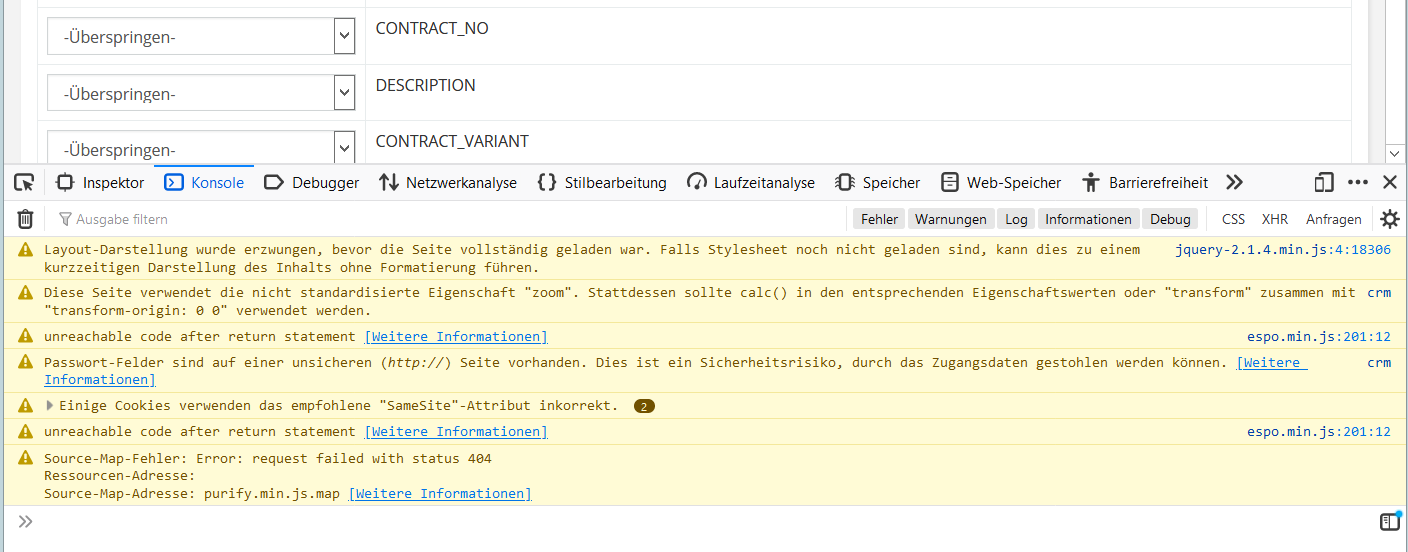The width and height of the screenshot is (1408, 552).
Task: Open jquery-2.1.4.min.js:4:18306 source link
Action: (x=1282, y=250)
